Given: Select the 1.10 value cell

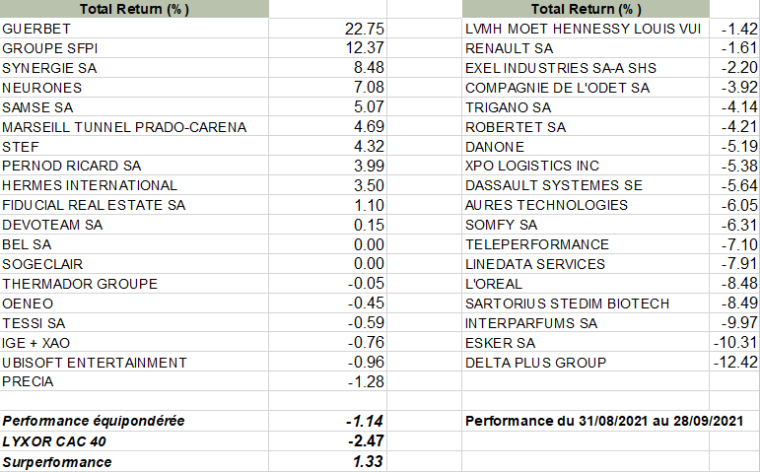Looking at the screenshot, I should point(328,206).
